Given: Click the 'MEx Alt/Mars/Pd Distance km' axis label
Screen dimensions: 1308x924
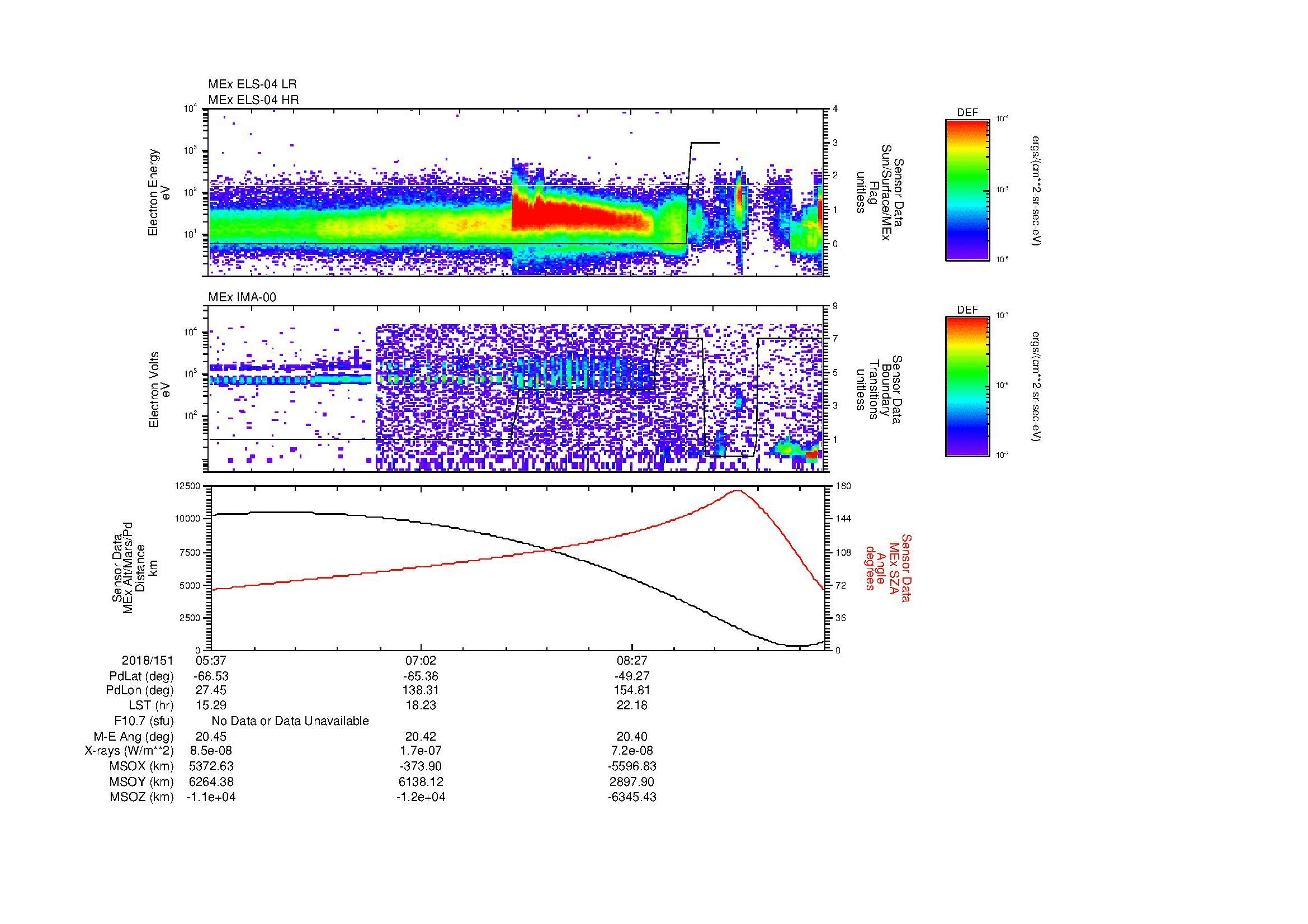Looking at the screenshot, I should 135,568.
